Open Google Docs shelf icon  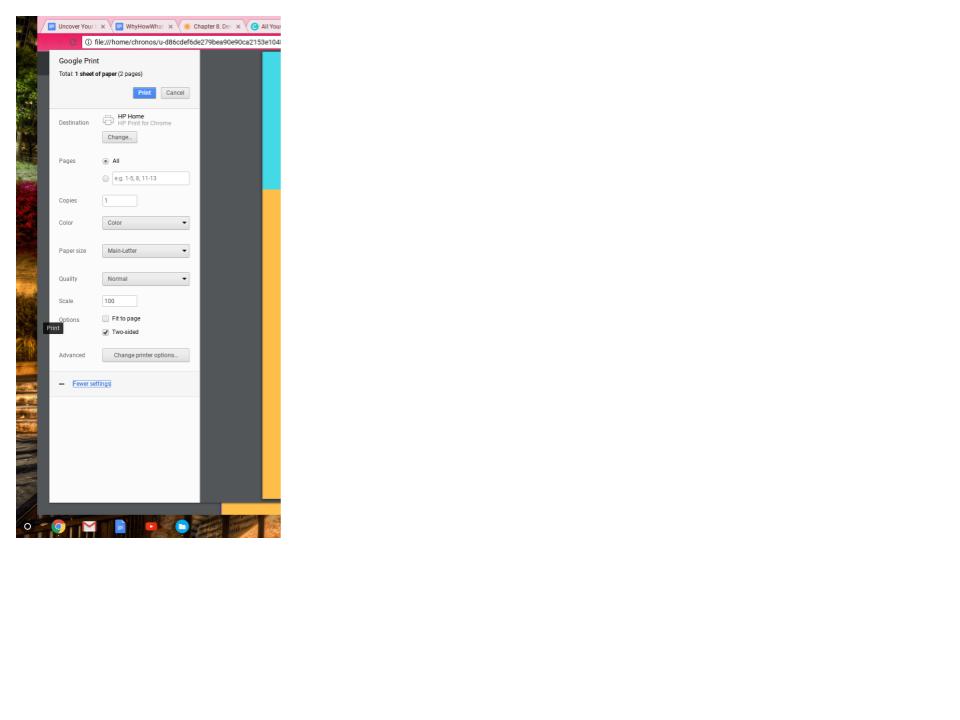pos(120,526)
